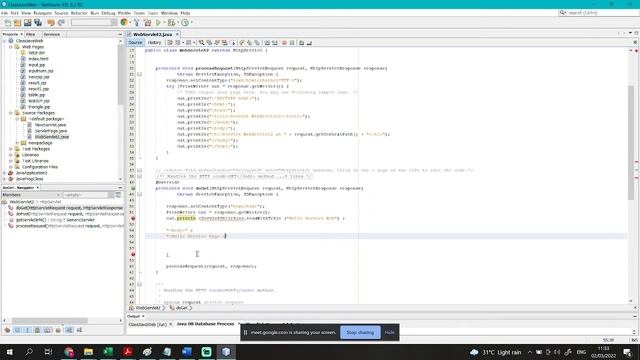The image size is (640, 360).
Task: Expand the Configuration Files node
Action: click(11, 167)
